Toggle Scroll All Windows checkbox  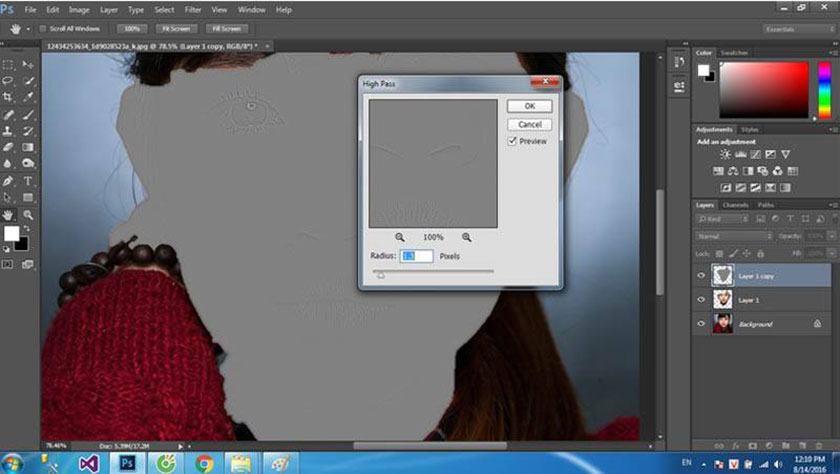(x=43, y=29)
